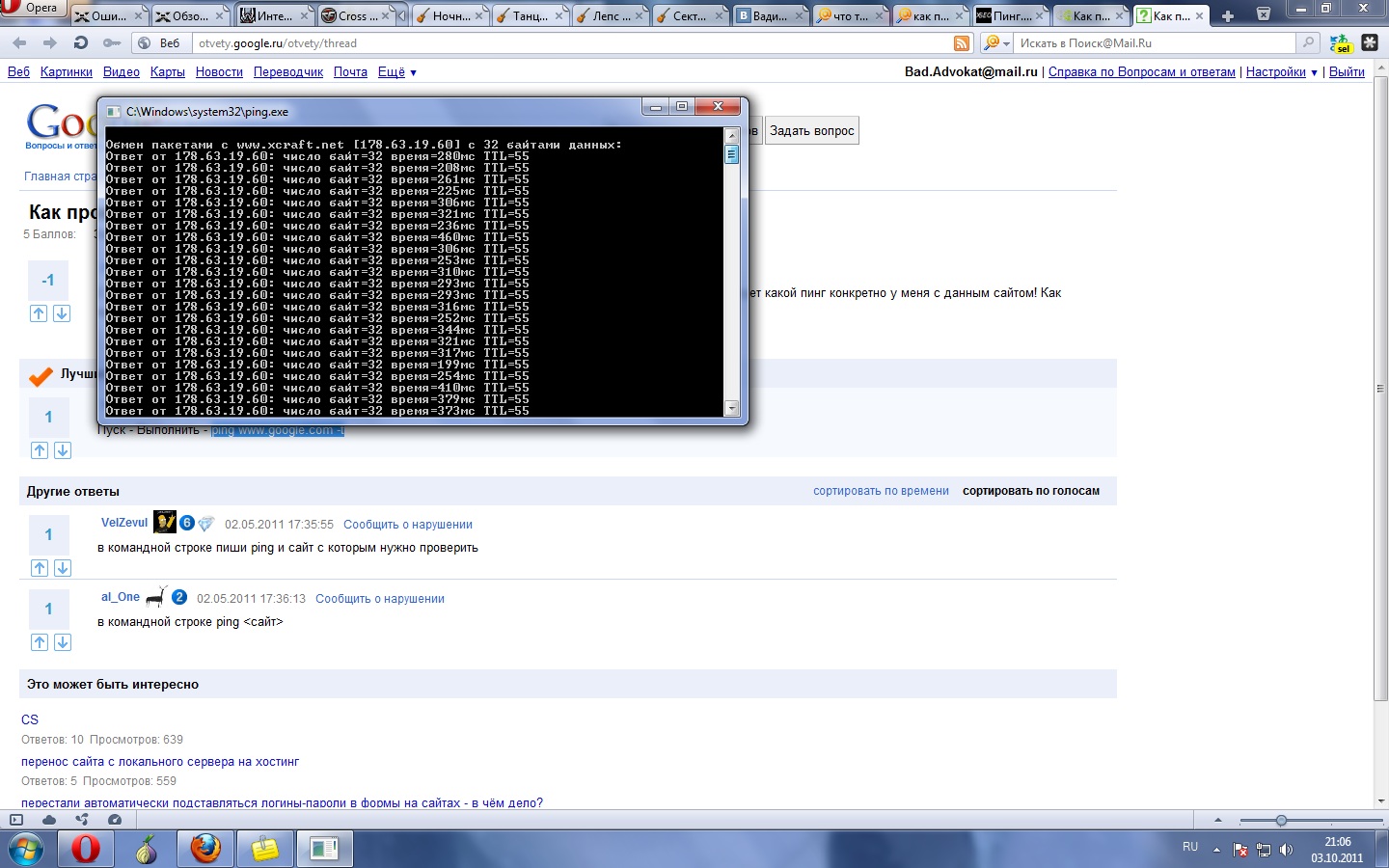Screen dimensions: 1389x868
Task: Toggle Opera panels icon in status bar
Action: coord(15,820)
